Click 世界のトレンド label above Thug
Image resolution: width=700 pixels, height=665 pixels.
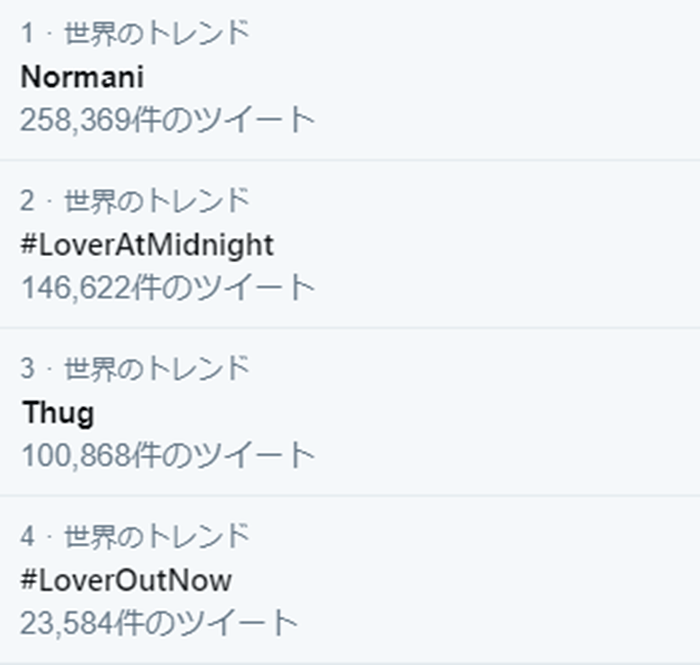point(157,369)
